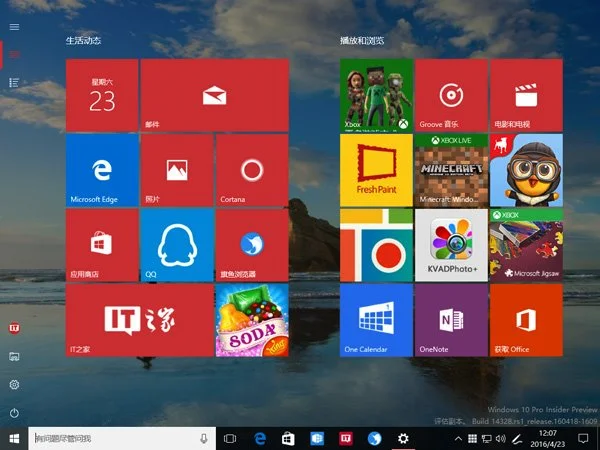Launch KVADPhoto+ tile

[x=451, y=245]
